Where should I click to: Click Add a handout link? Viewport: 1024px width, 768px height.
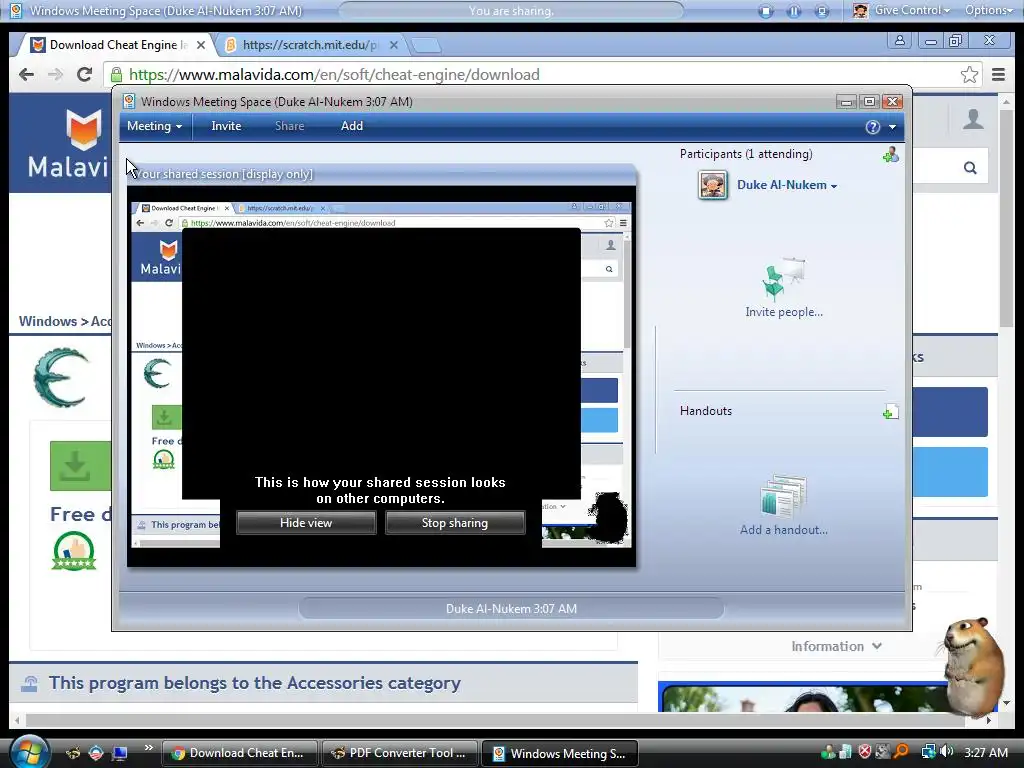click(784, 530)
